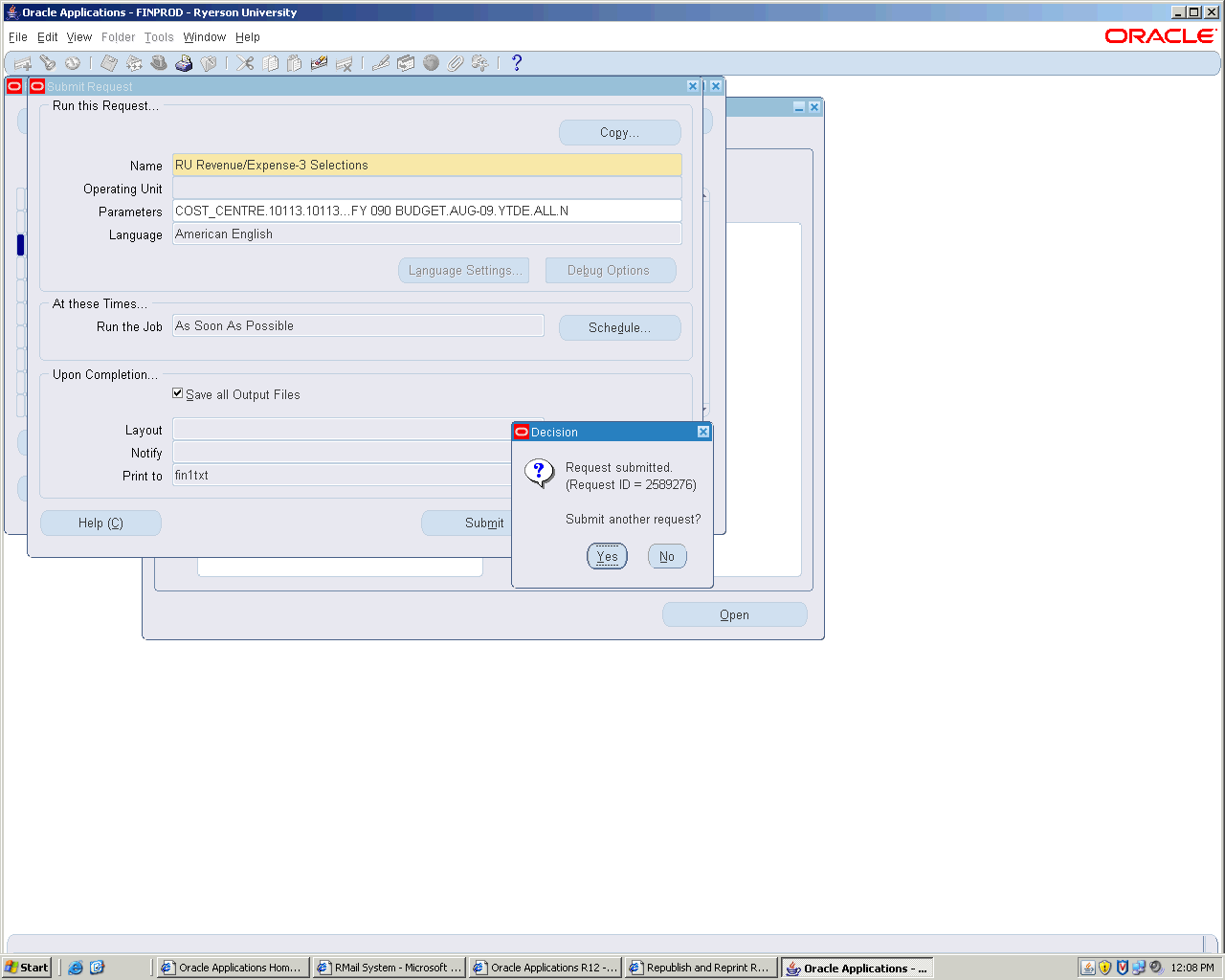Click Yes to submit another request
The width and height of the screenshot is (1225, 980).
click(x=607, y=556)
